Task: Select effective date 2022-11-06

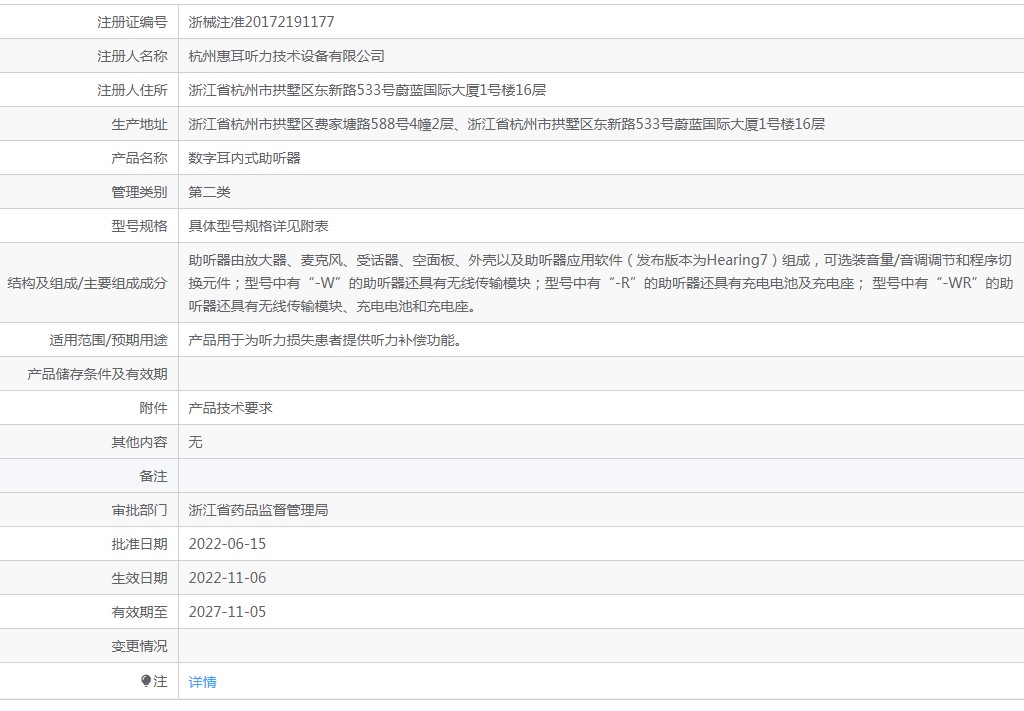Action: (227, 578)
